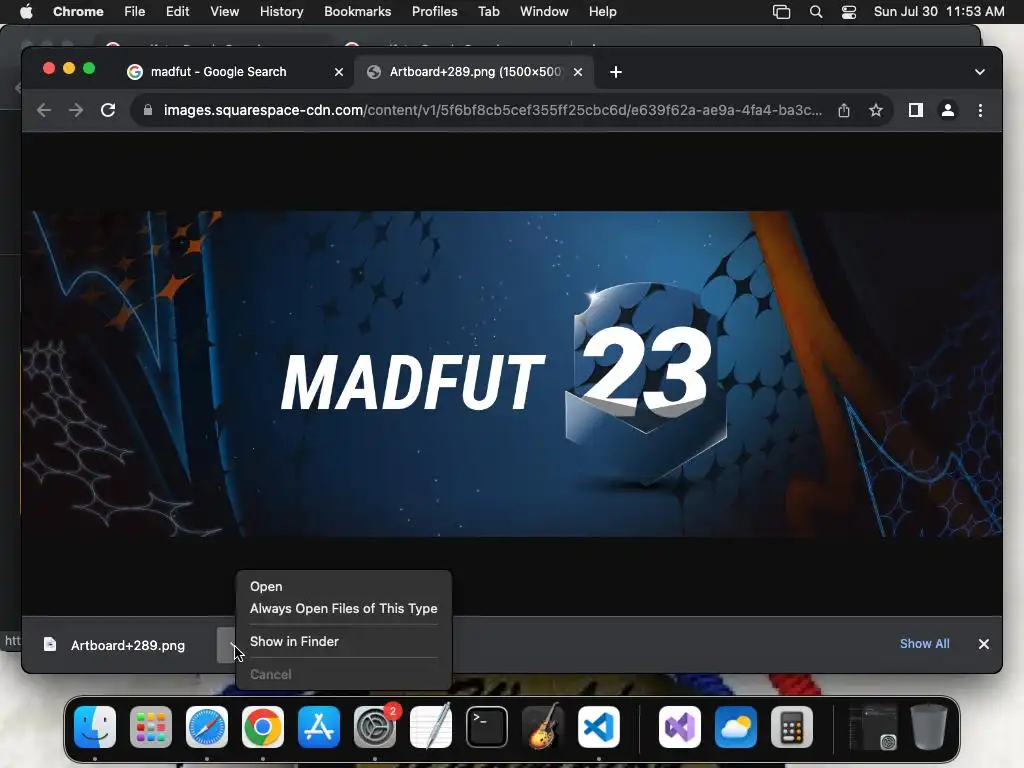Open the Apple menu

pyautogui.click(x=26, y=12)
